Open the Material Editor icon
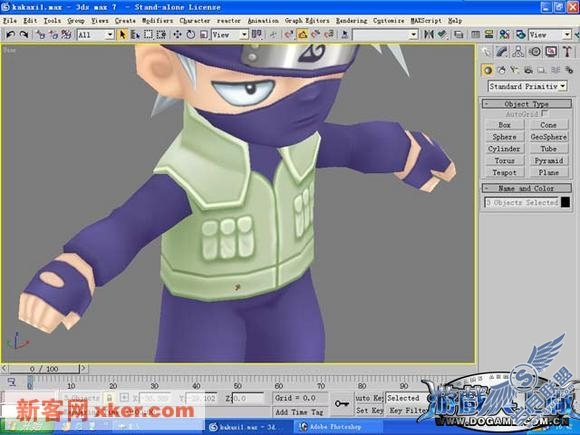Screen dimensions: 580x435 click(505, 35)
